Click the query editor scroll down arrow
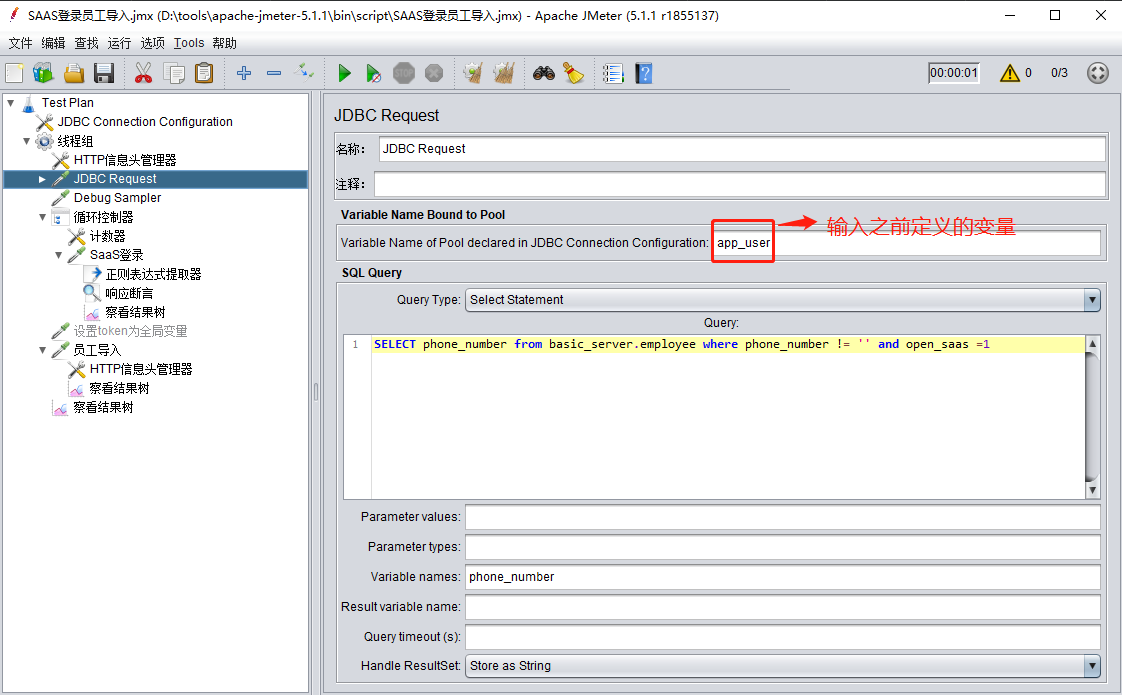Image resolution: width=1122 pixels, height=695 pixels. 1092,490
